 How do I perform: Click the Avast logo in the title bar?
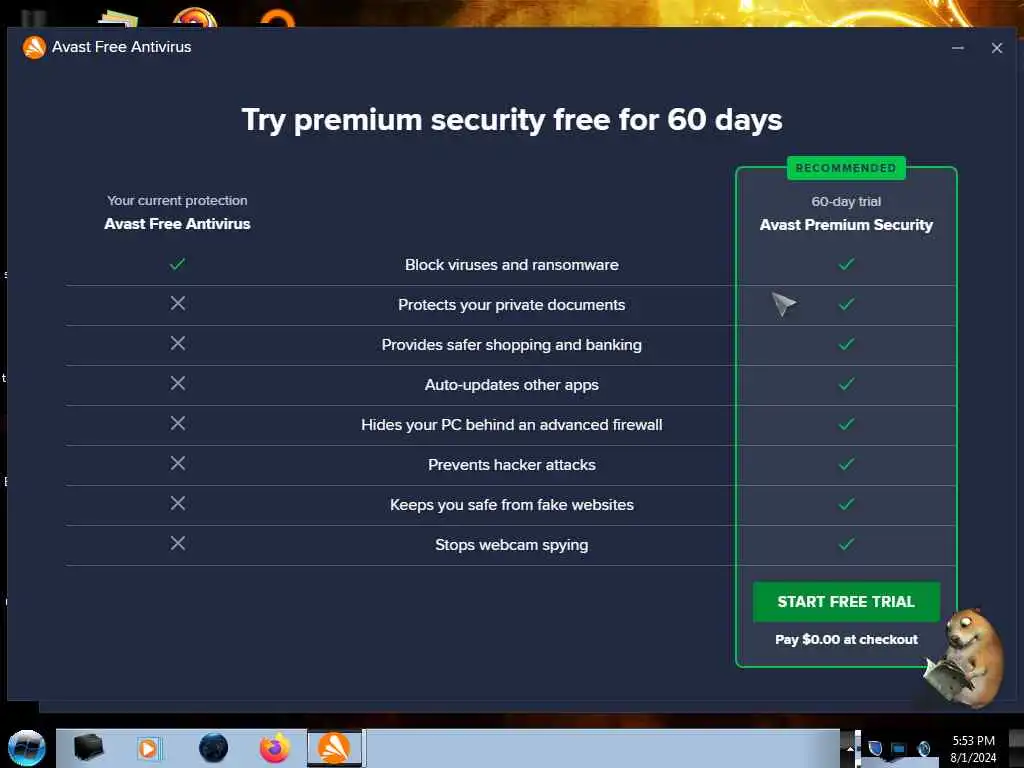pyautogui.click(x=35, y=47)
